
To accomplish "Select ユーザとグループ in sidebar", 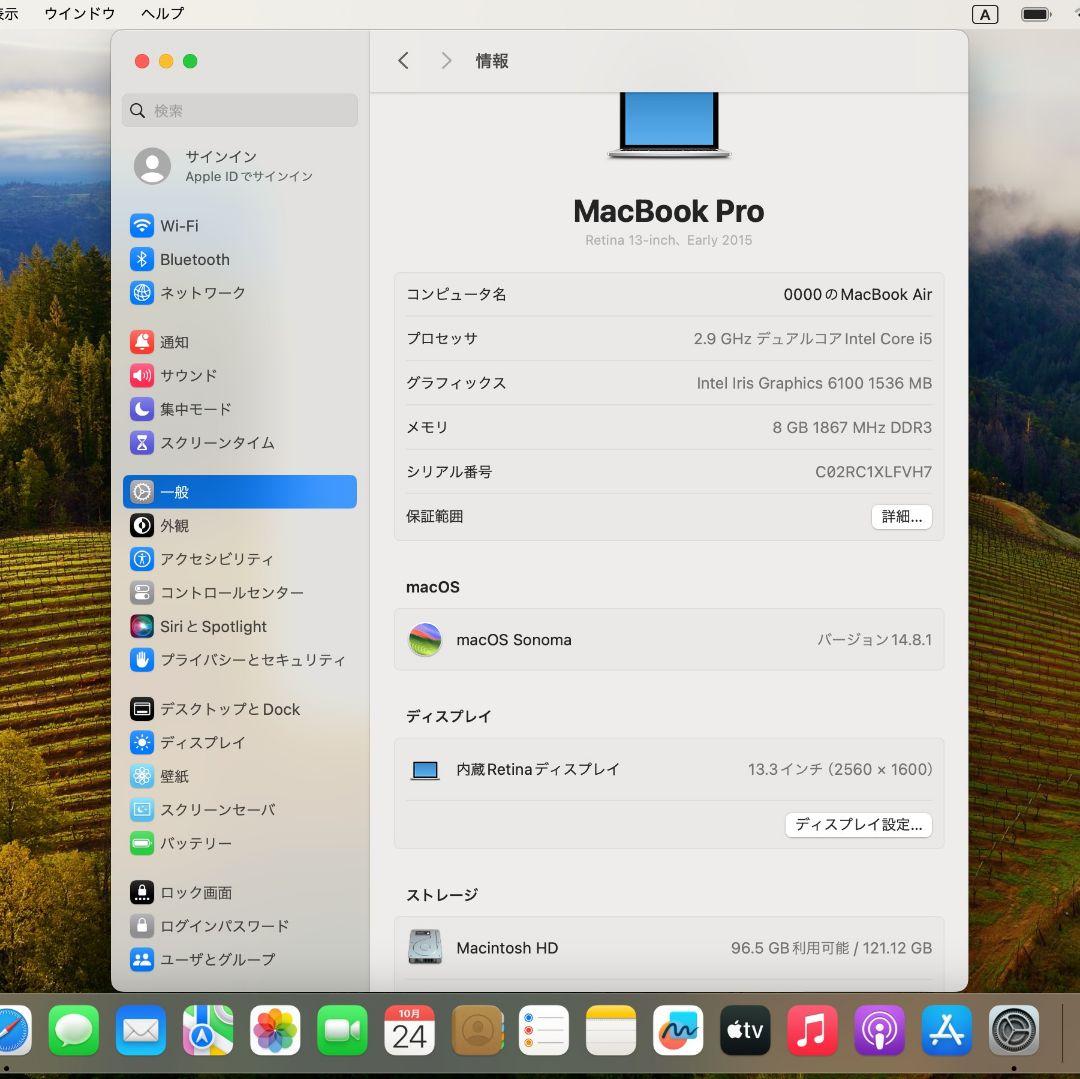I will 240,959.
